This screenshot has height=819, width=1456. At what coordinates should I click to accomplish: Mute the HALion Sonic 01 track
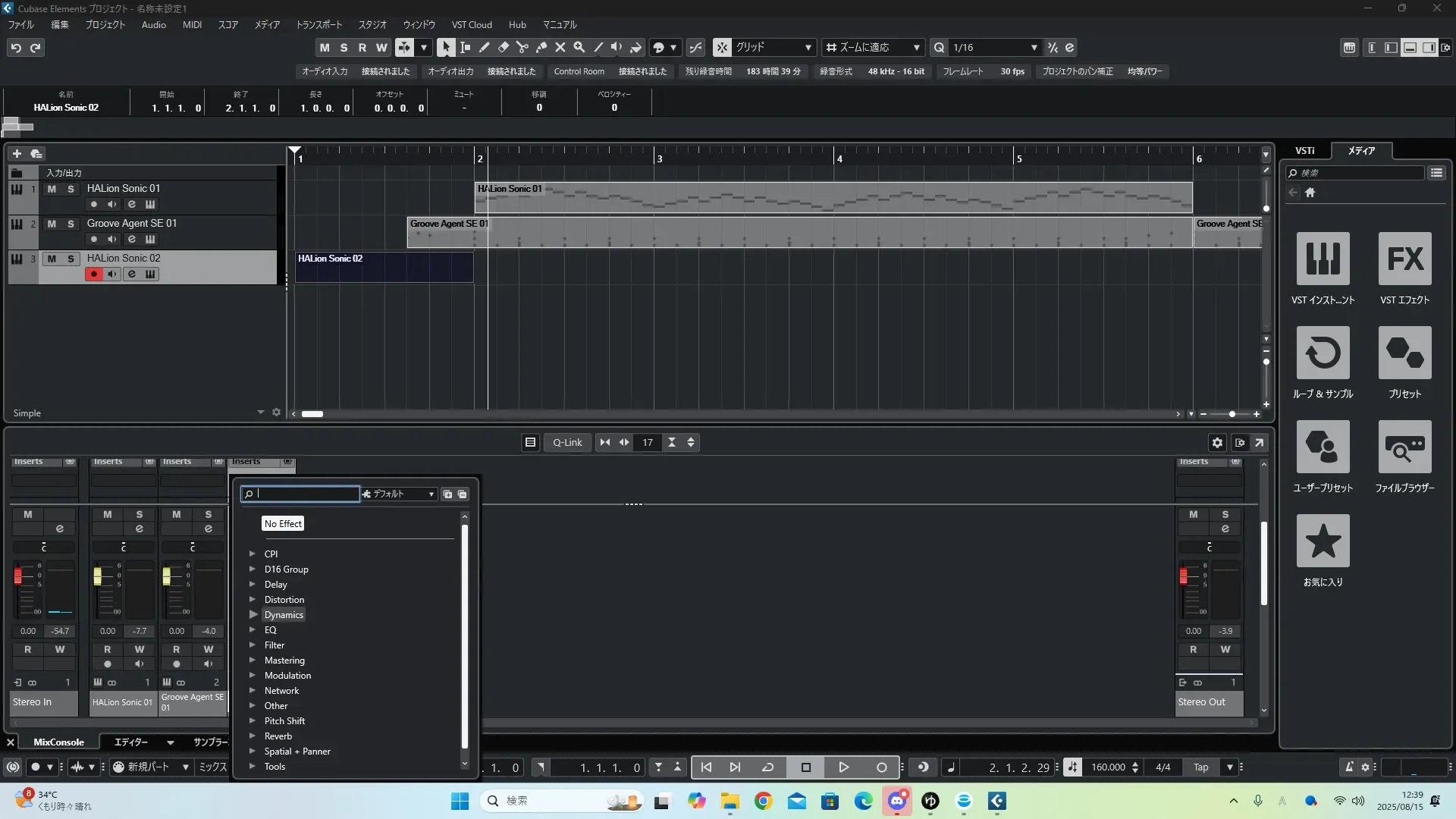click(x=52, y=189)
